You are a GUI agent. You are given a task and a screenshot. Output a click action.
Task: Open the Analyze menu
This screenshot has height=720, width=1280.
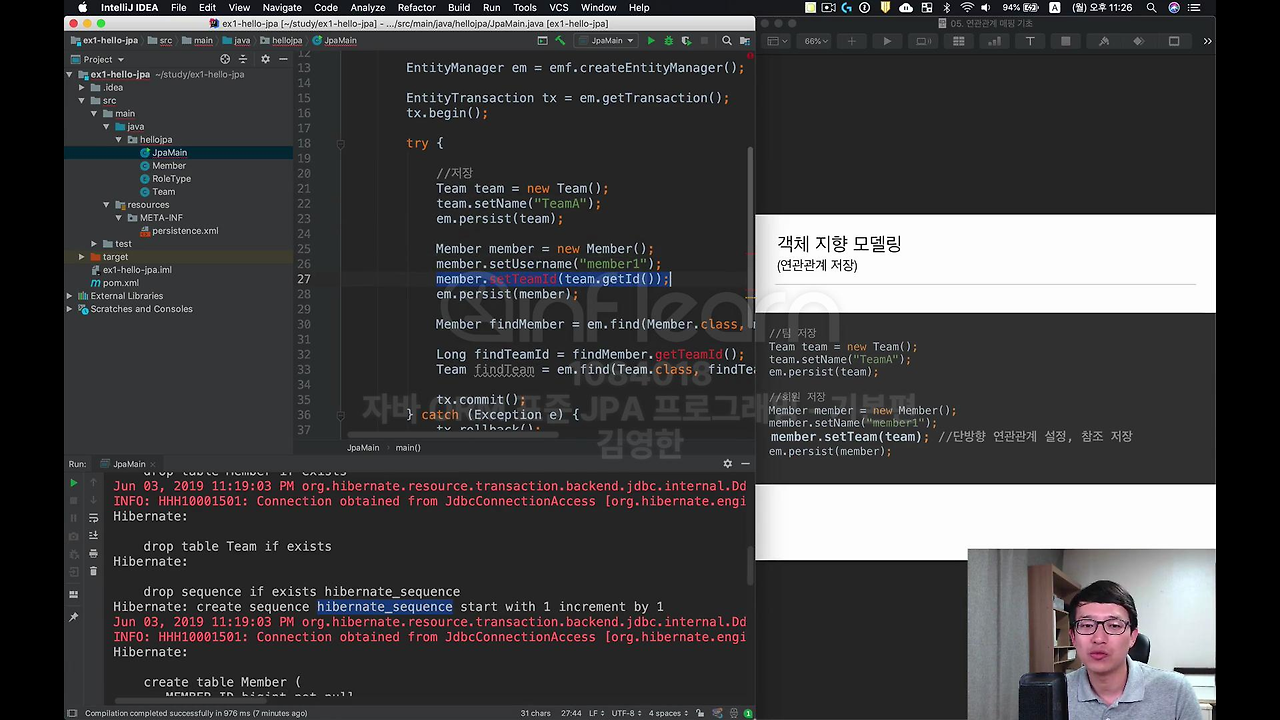tap(368, 7)
